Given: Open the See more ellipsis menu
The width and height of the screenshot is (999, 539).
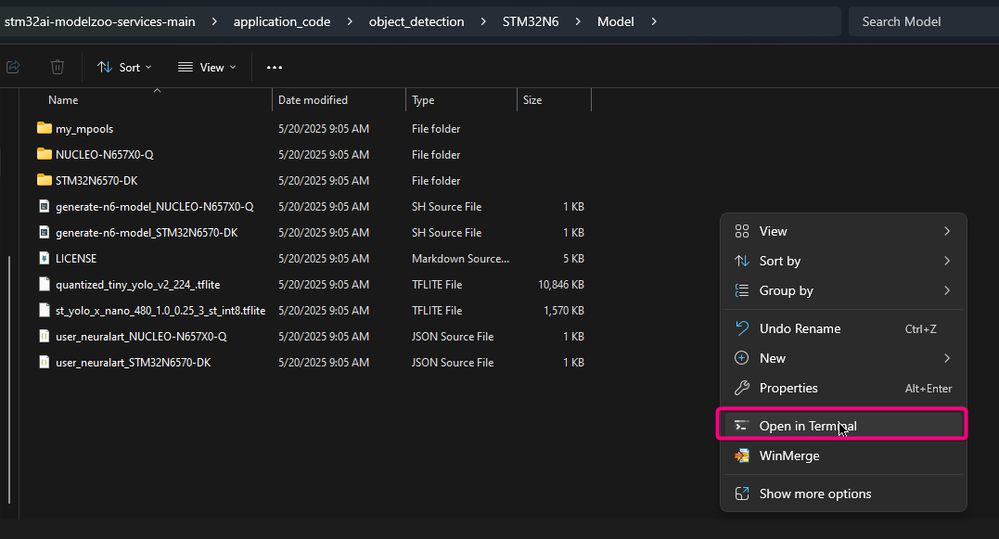Looking at the screenshot, I should 274,67.
